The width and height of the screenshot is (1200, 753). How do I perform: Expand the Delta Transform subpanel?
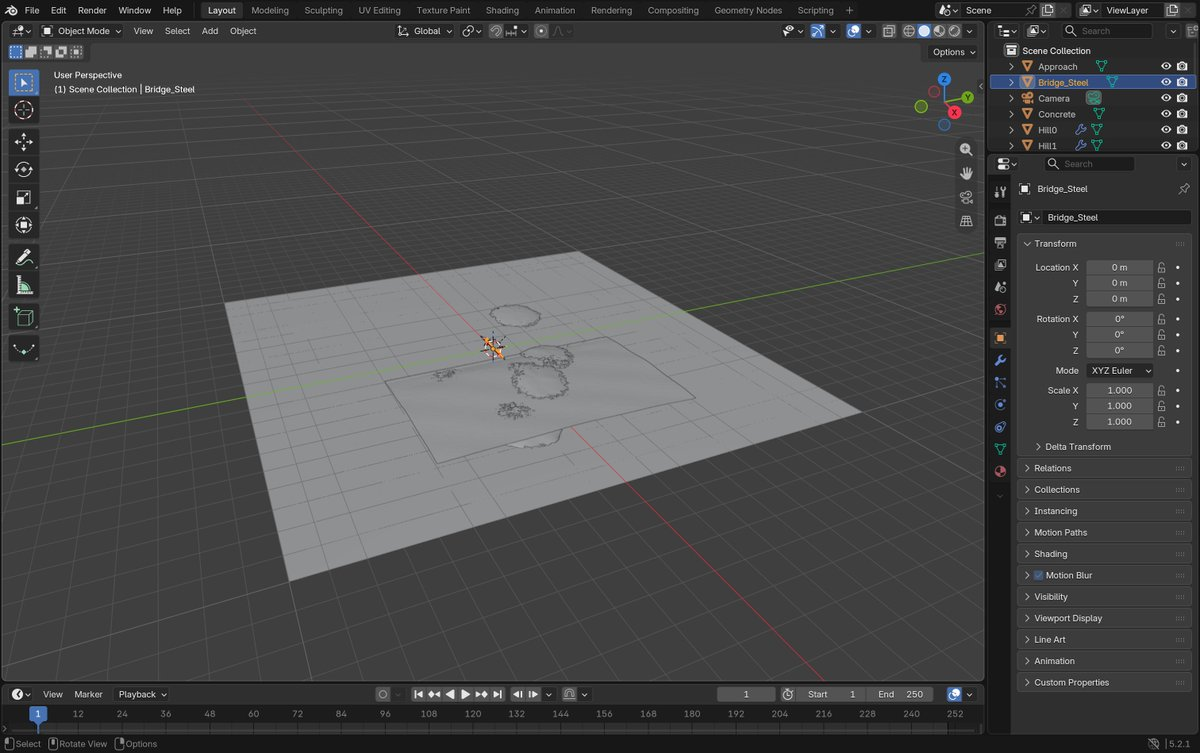(x=1077, y=447)
